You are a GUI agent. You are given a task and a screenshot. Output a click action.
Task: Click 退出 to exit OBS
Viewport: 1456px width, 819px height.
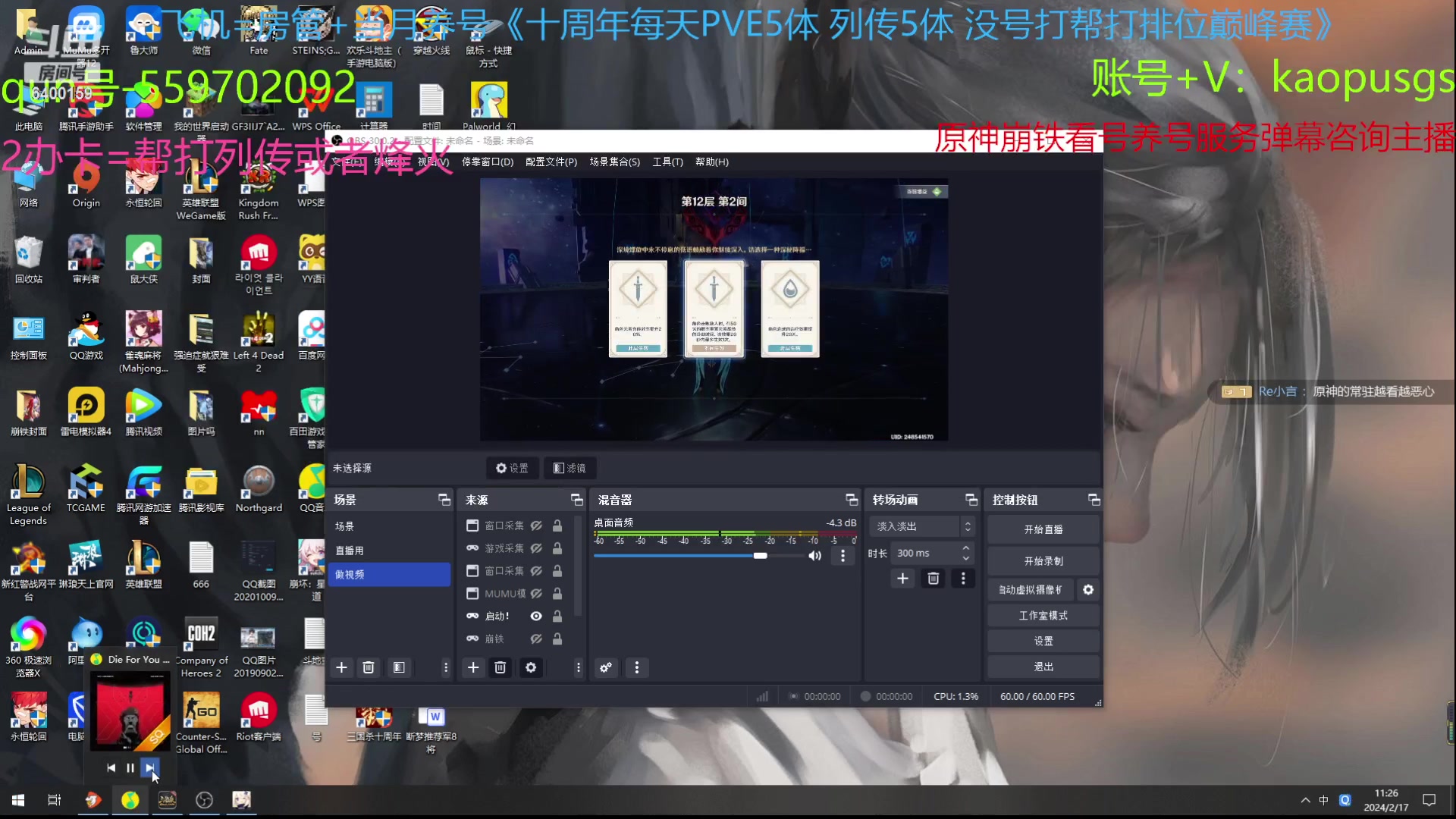click(1043, 667)
